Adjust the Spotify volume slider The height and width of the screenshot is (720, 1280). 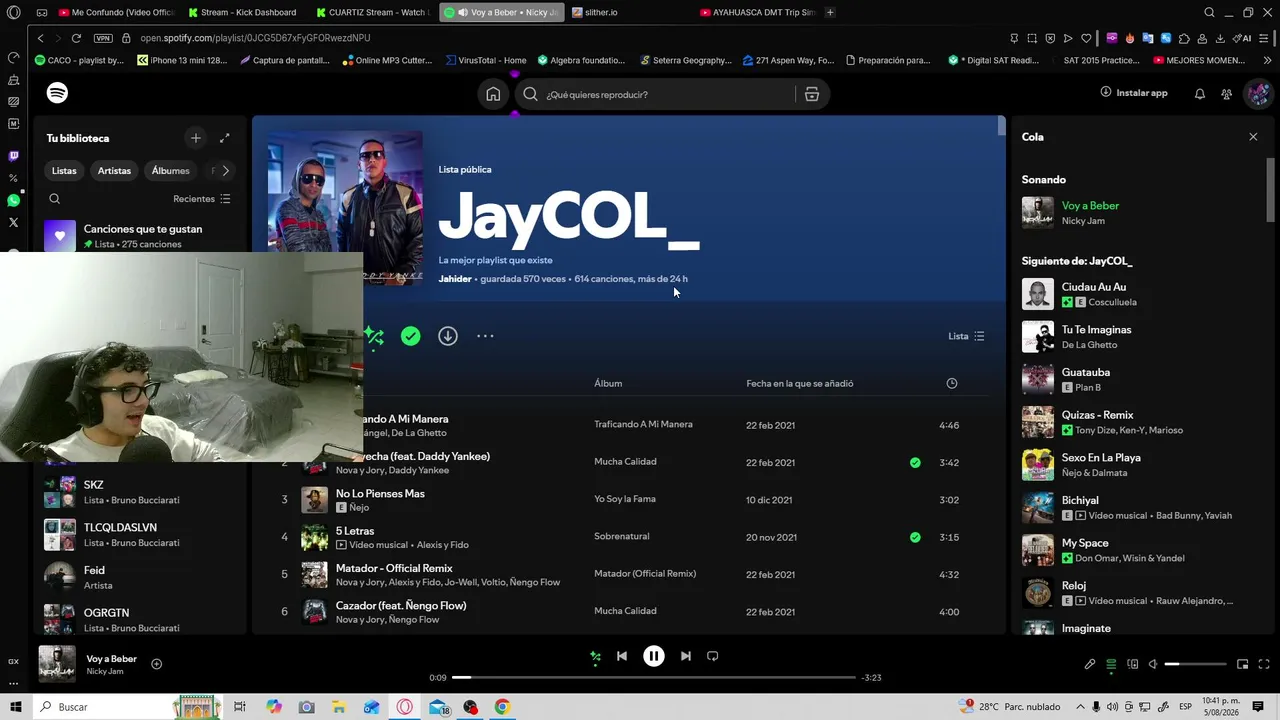pos(1196,664)
